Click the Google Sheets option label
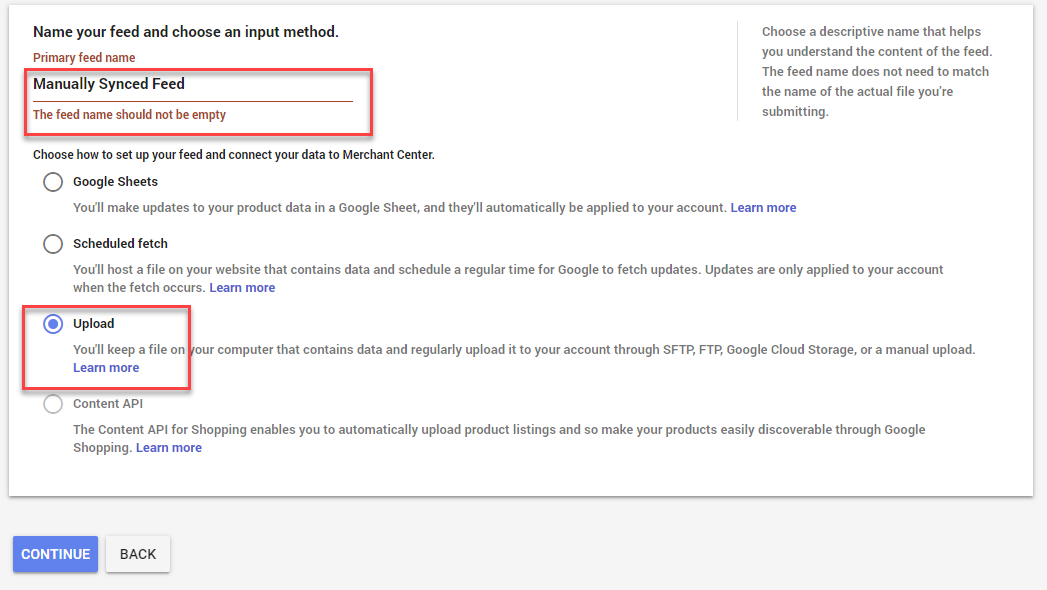 [x=116, y=182]
